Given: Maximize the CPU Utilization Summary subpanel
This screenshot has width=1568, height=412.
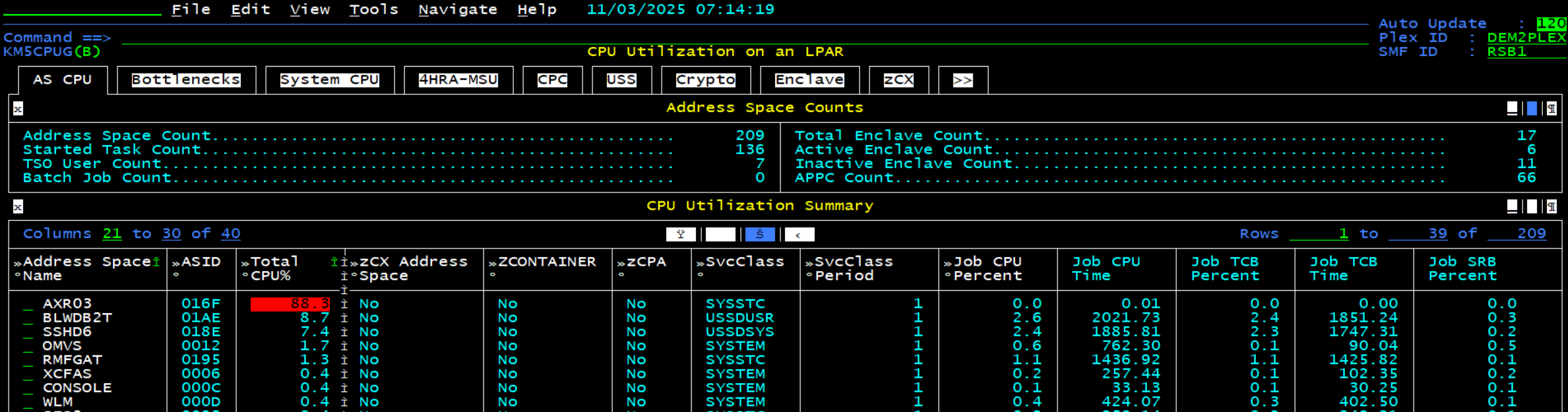Looking at the screenshot, I should click(1532, 207).
